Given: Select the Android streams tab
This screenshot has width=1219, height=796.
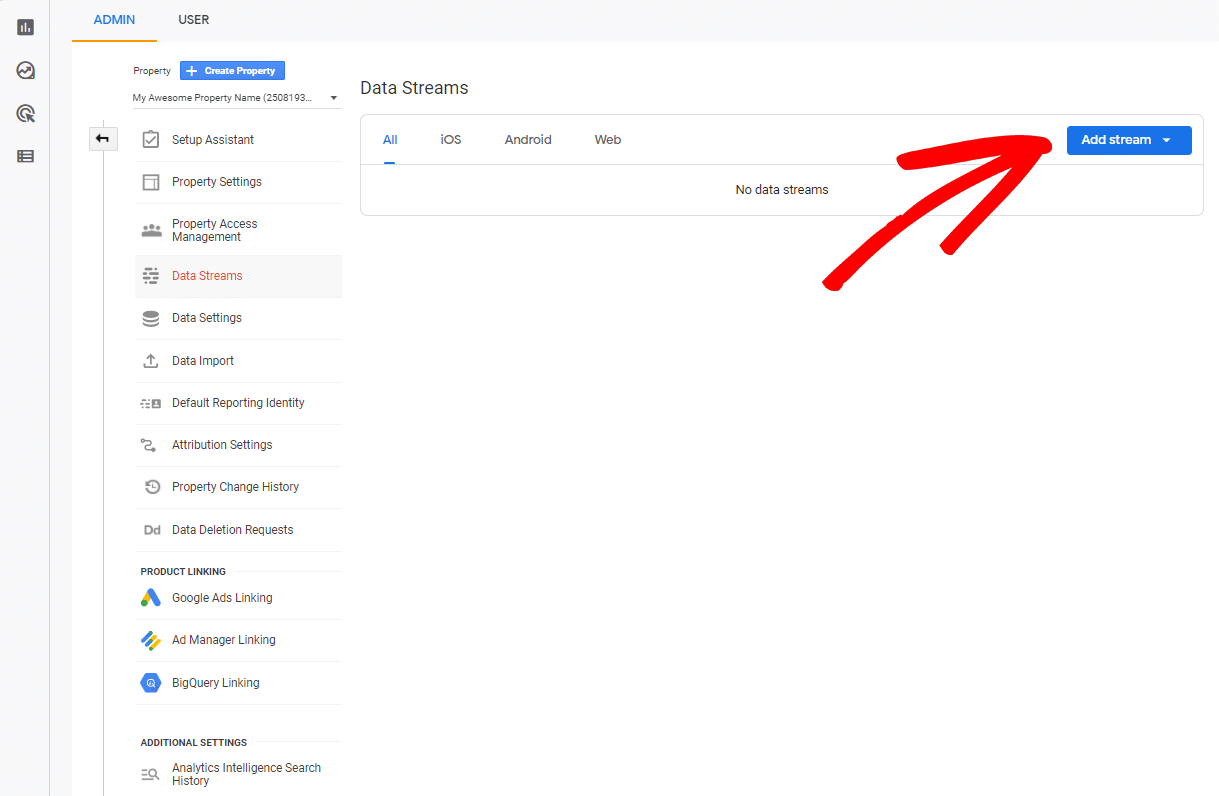Looking at the screenshot, I should (x=528, y=140).
